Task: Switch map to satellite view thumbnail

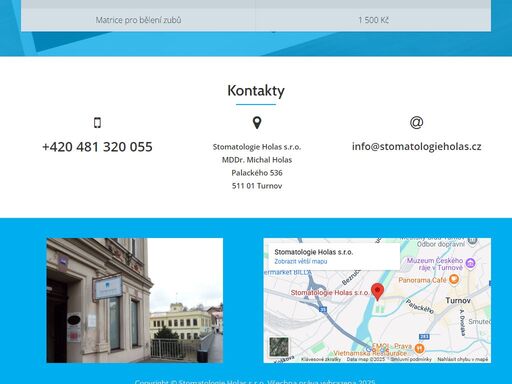Action: pos(279,347)
